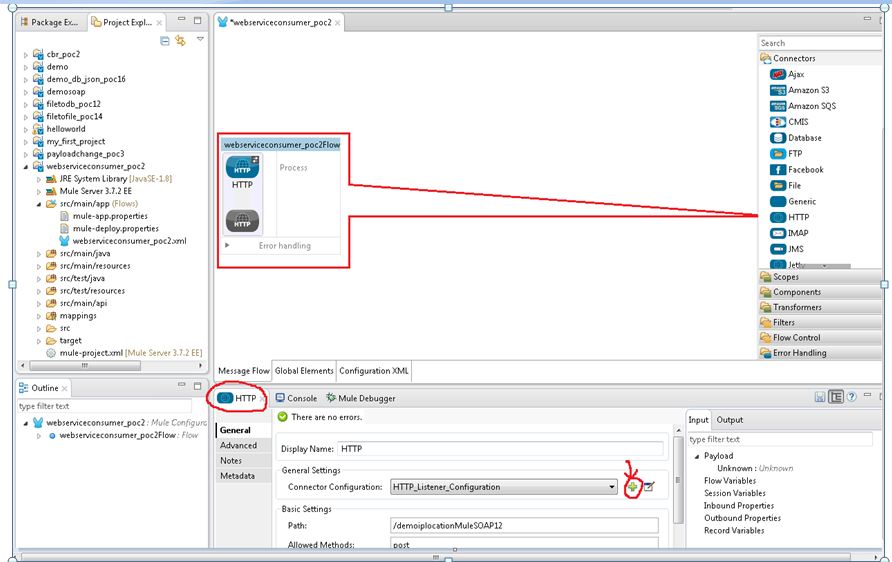The width and height of the screenshot is (892, 562).
Task: Select the Notes properties section
Action: tap(243, 461)
